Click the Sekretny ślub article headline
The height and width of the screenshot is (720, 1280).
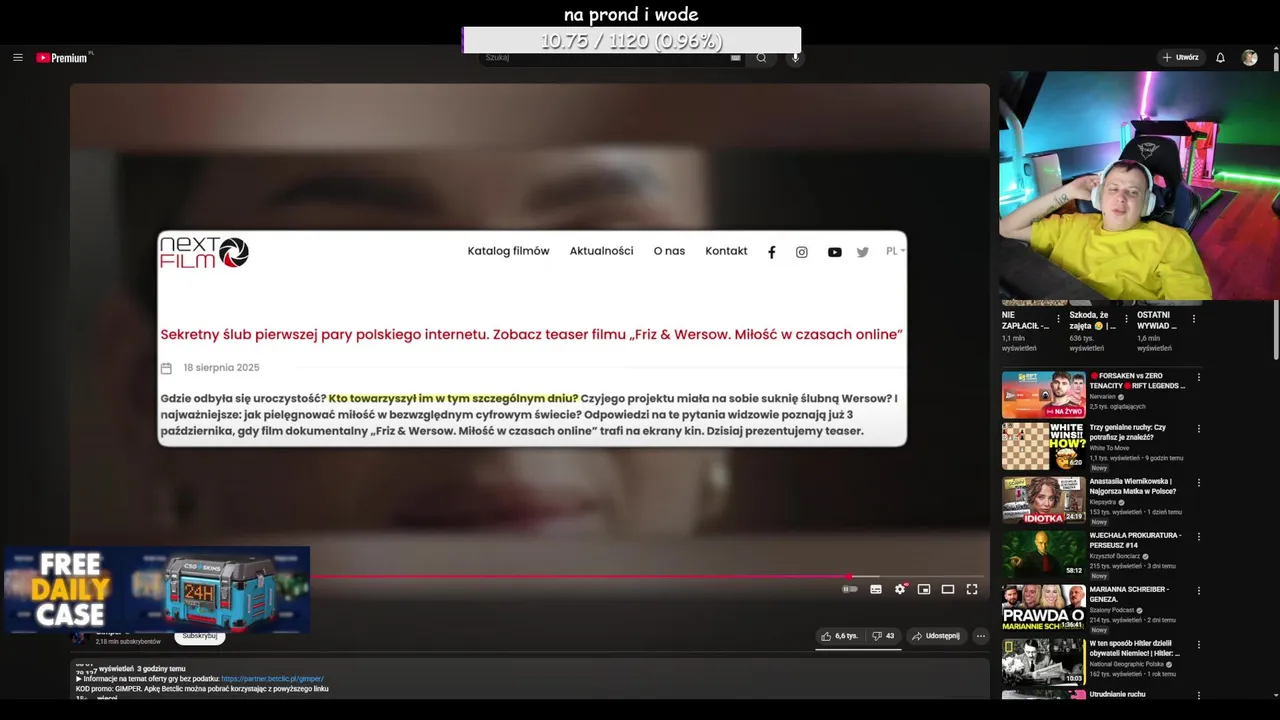click(x=532, y=334)
